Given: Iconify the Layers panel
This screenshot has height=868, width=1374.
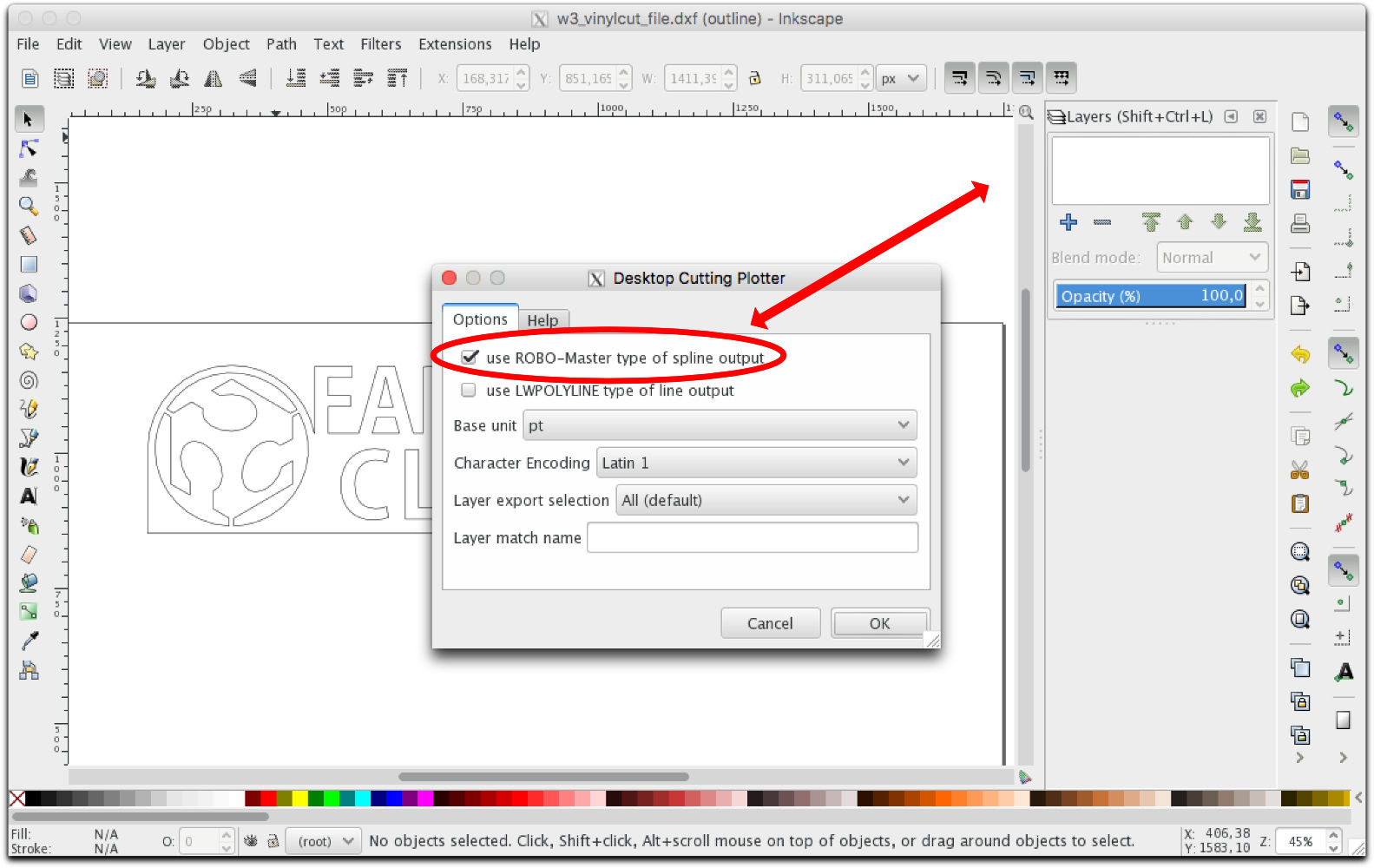Looking at the screenshot, I should pyautogui.click(x=1231, y=116).
